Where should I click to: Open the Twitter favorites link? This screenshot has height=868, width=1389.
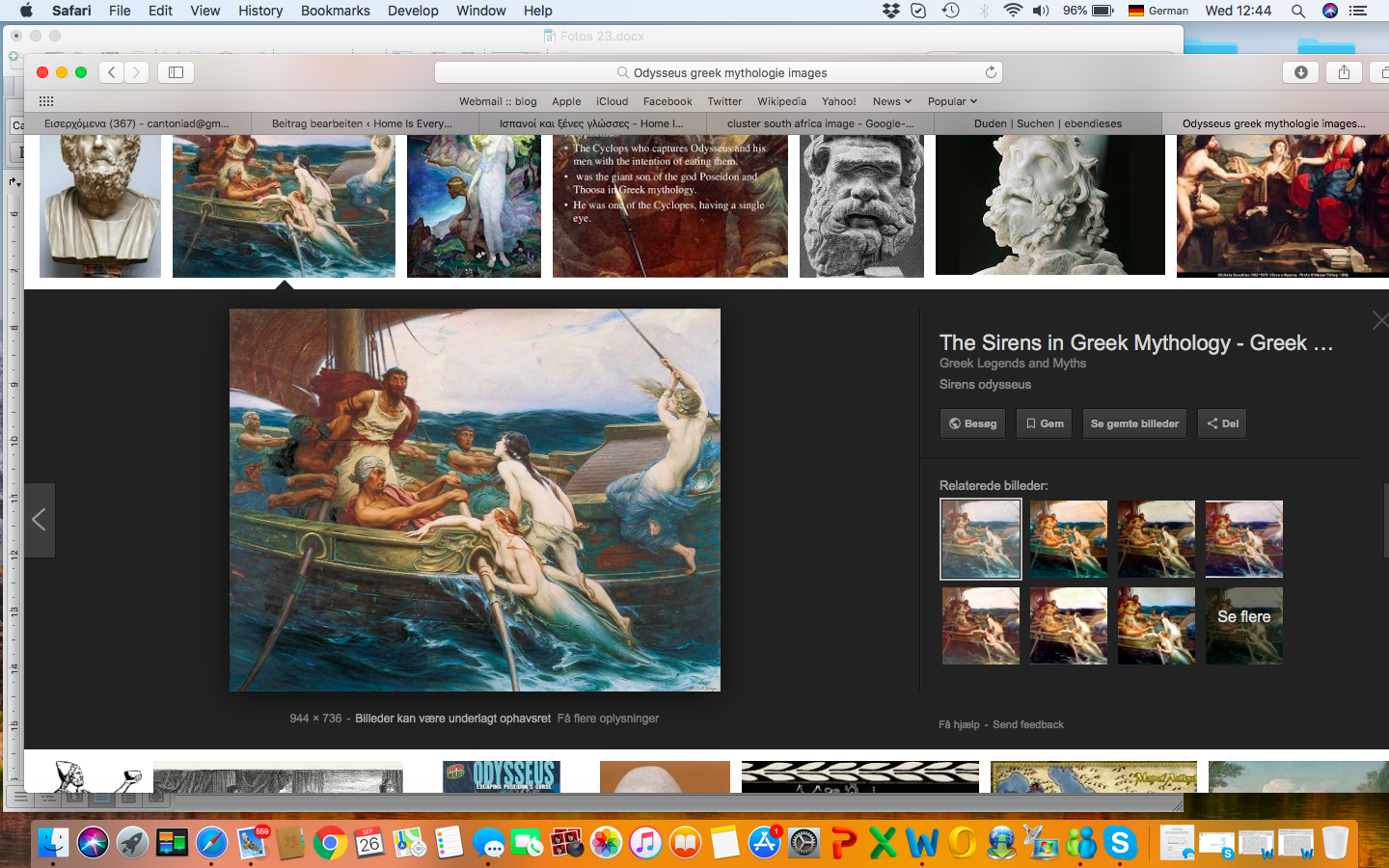coord(724,101)
